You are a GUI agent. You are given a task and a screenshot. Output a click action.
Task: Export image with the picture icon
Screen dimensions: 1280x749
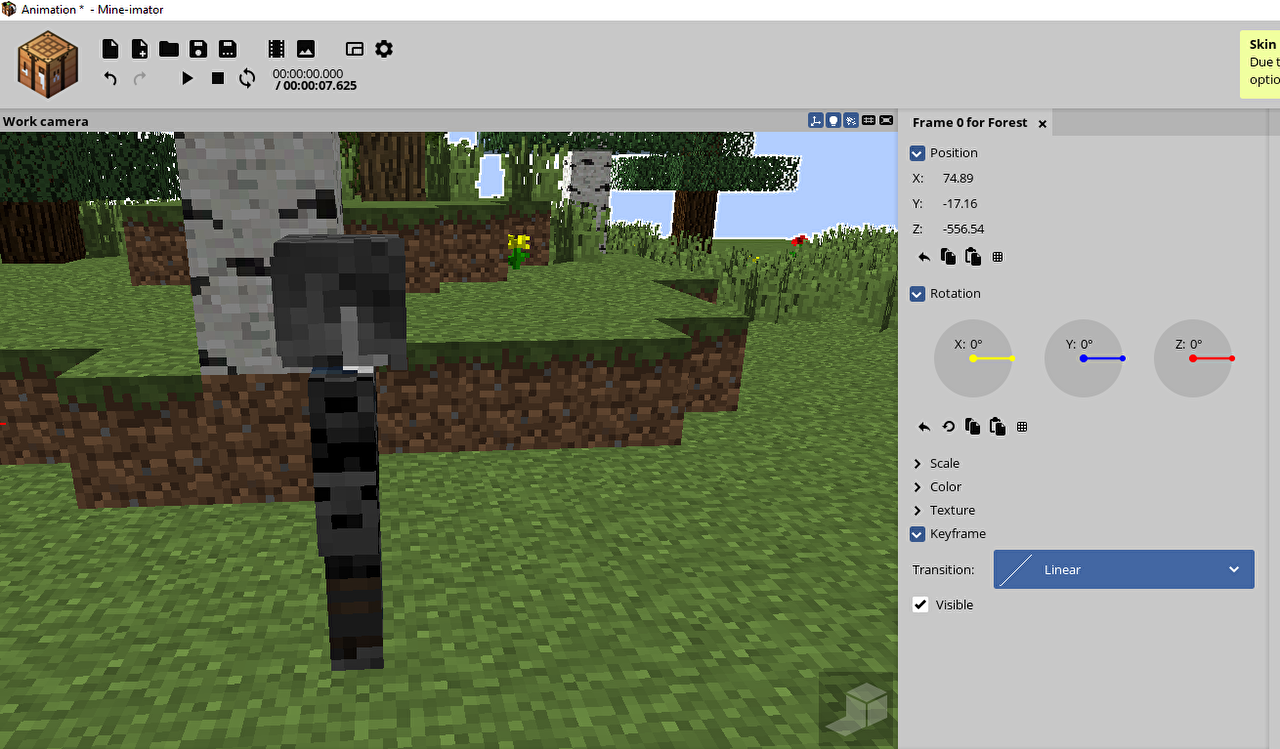[306, 49]
